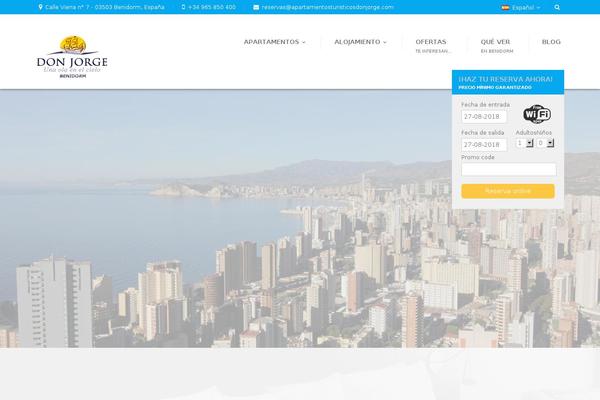Go to the Blog page
The image size is (600, 400).
(x=551, y=42)
